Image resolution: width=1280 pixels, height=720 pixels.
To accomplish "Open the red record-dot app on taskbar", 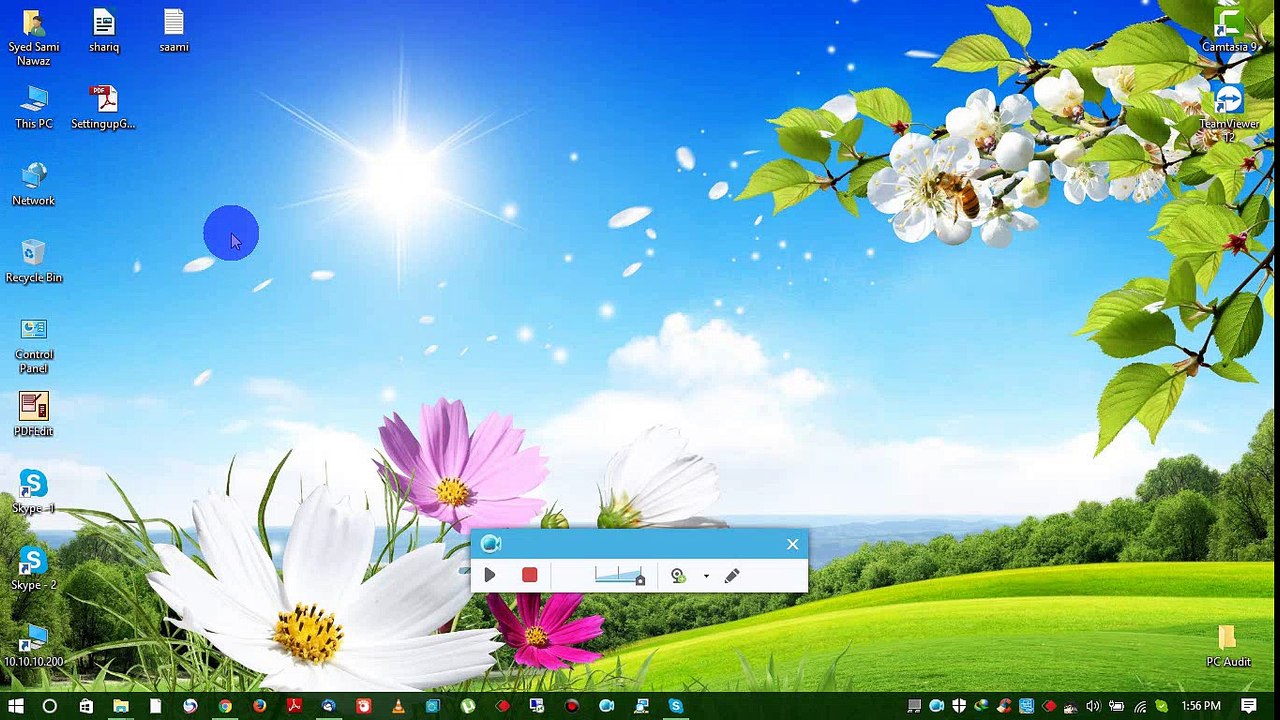I will tap(572, 706).
